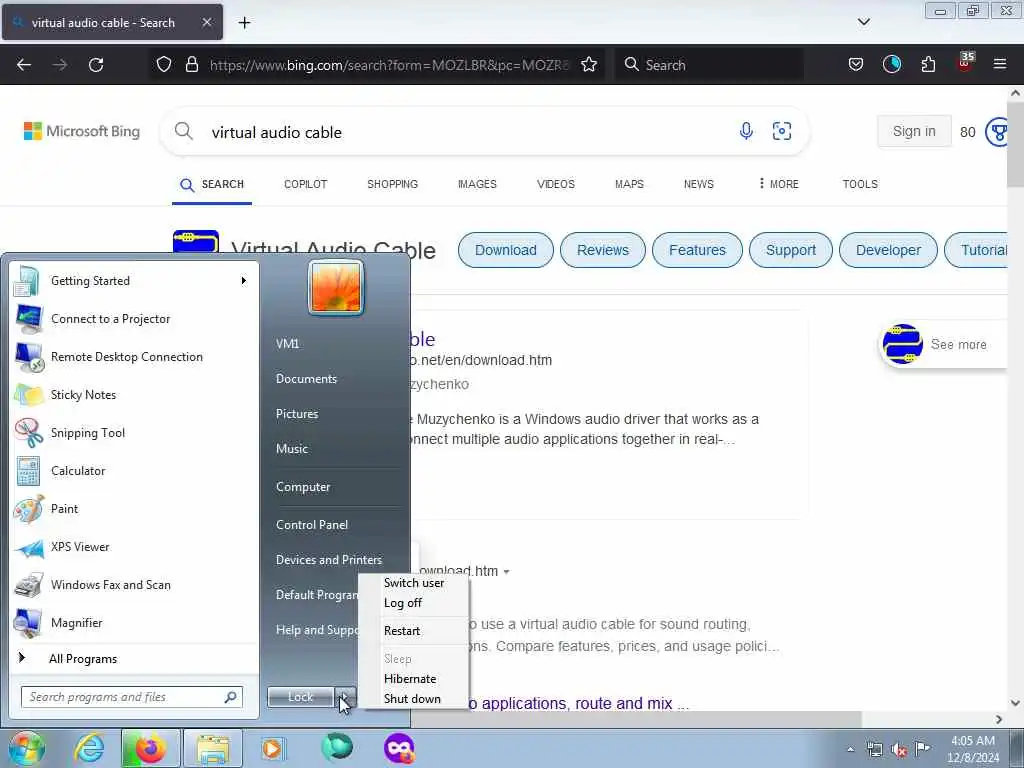Open Bing MAPS tab
1024x768 pixels.
coord(630,184)
